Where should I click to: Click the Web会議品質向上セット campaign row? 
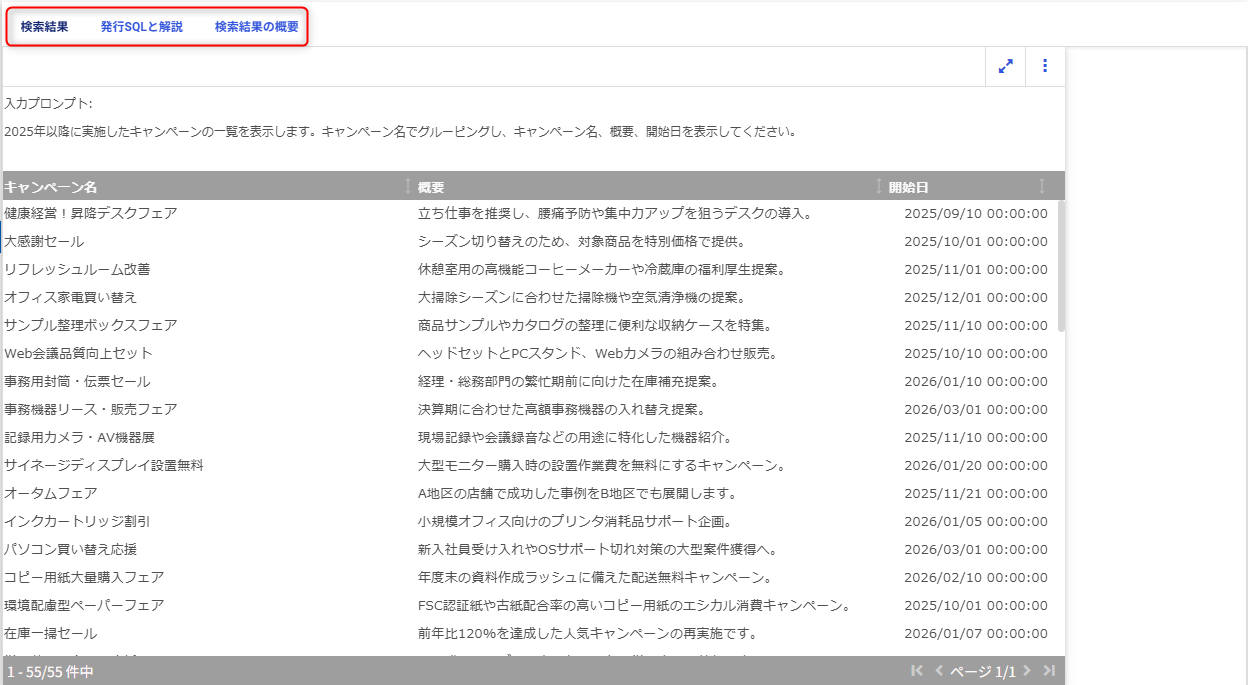tap(78, 353)
